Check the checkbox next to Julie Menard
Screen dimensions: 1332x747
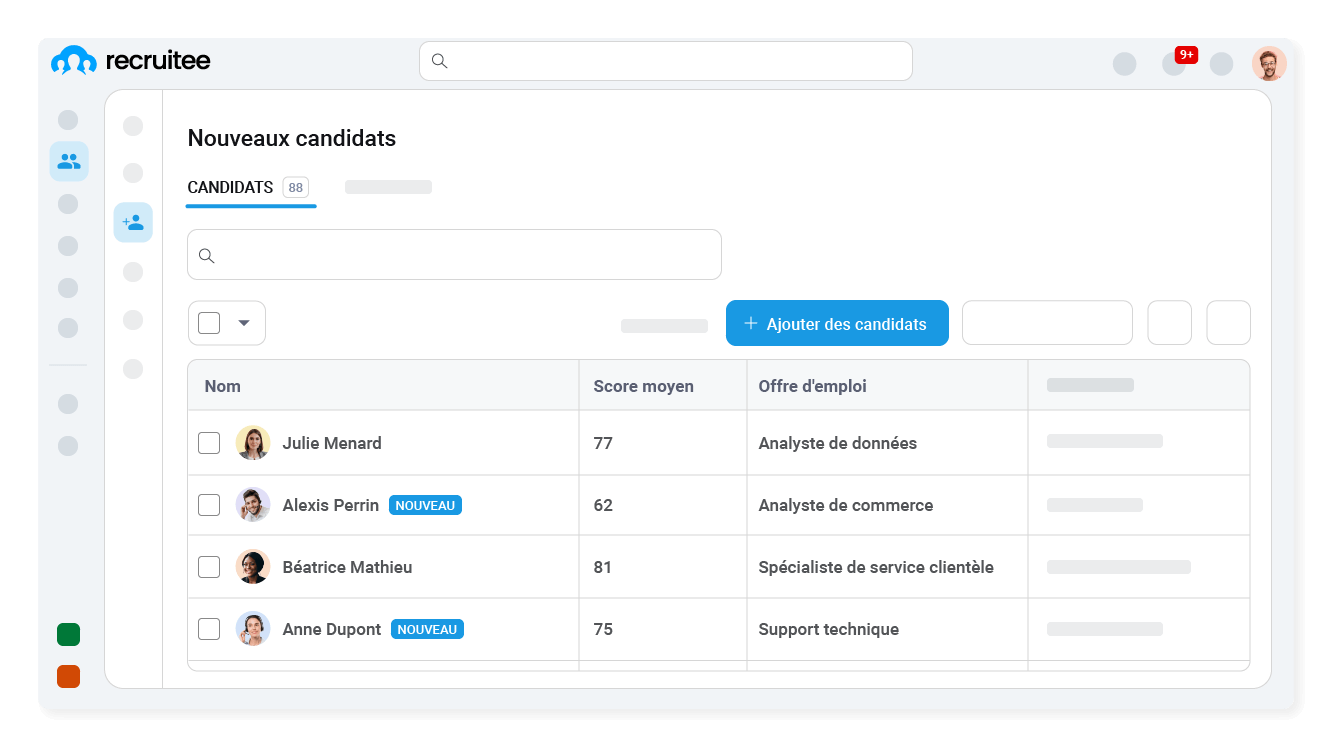(x=209, y=442)
